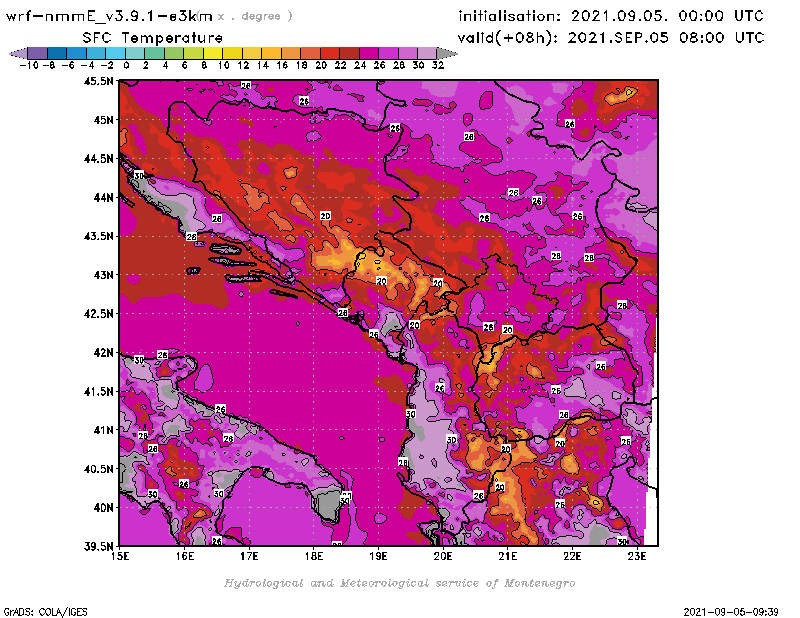This screenshot has width=800, height=618.
Task: Click the legend value '12'
Action: 243,65
